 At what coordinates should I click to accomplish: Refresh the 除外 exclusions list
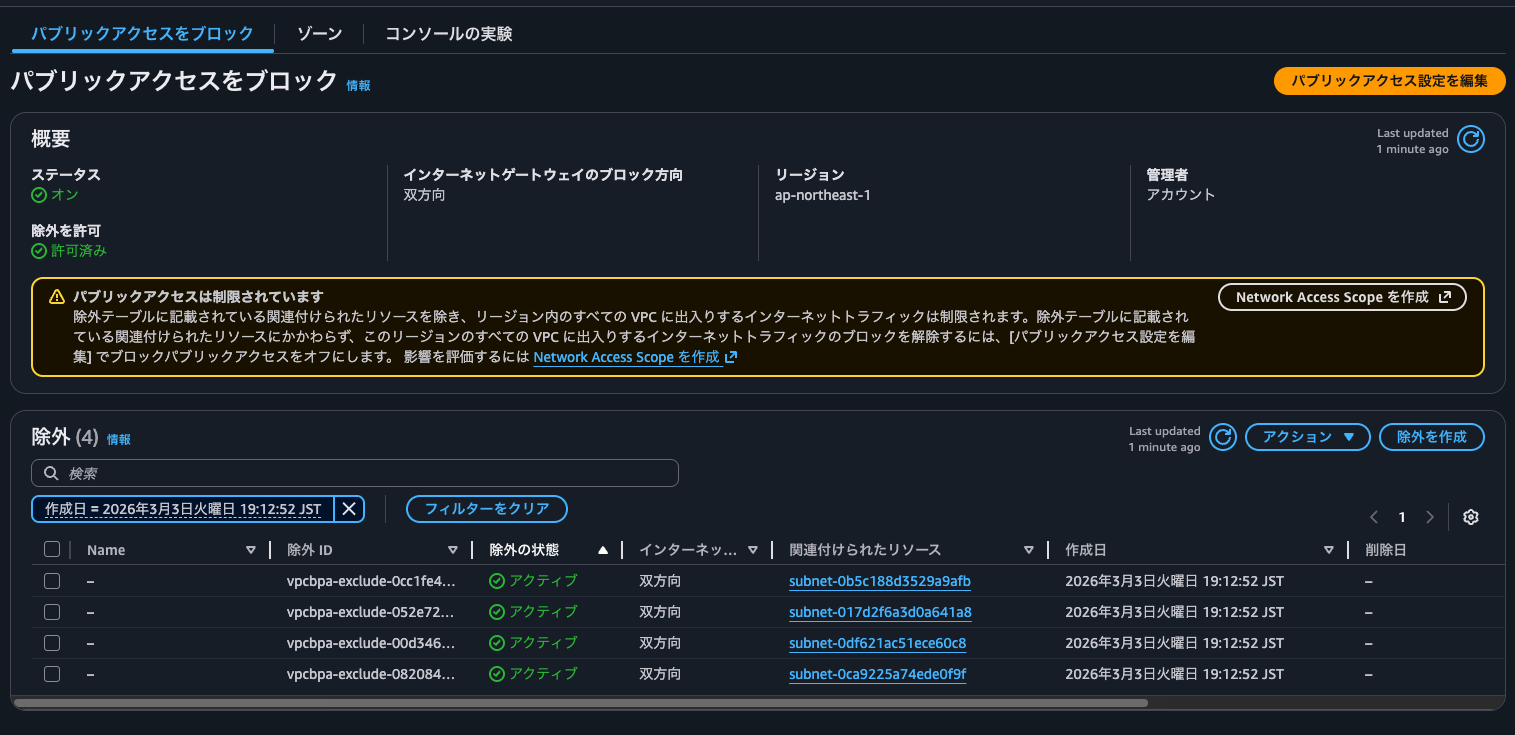[x=1222, y=437]
